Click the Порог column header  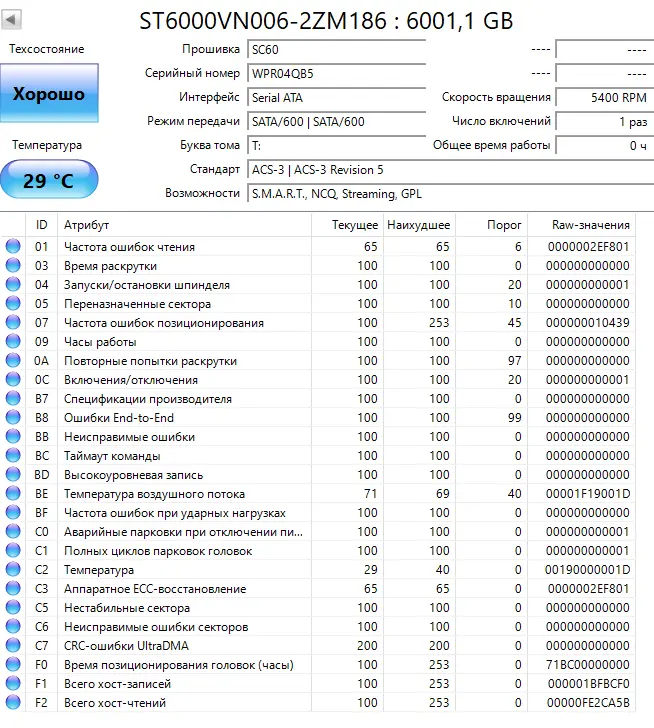tap(491, 225)
